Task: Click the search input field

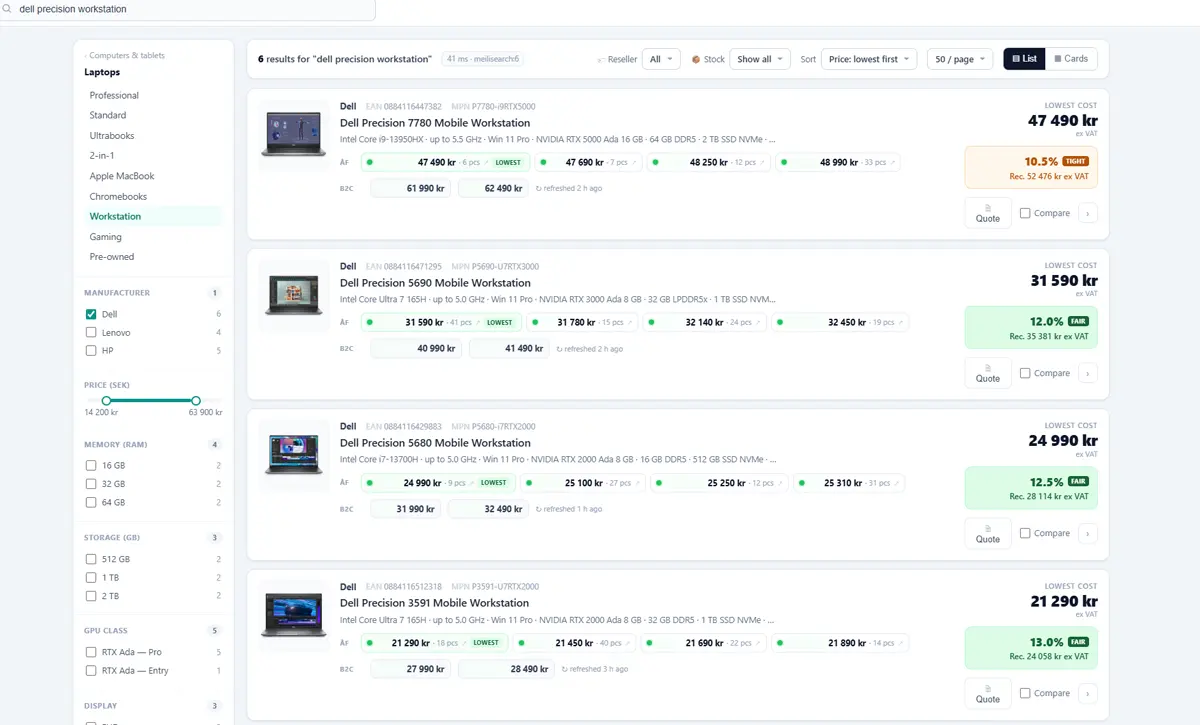Action: pyautogui.click(x=188, y=9)
